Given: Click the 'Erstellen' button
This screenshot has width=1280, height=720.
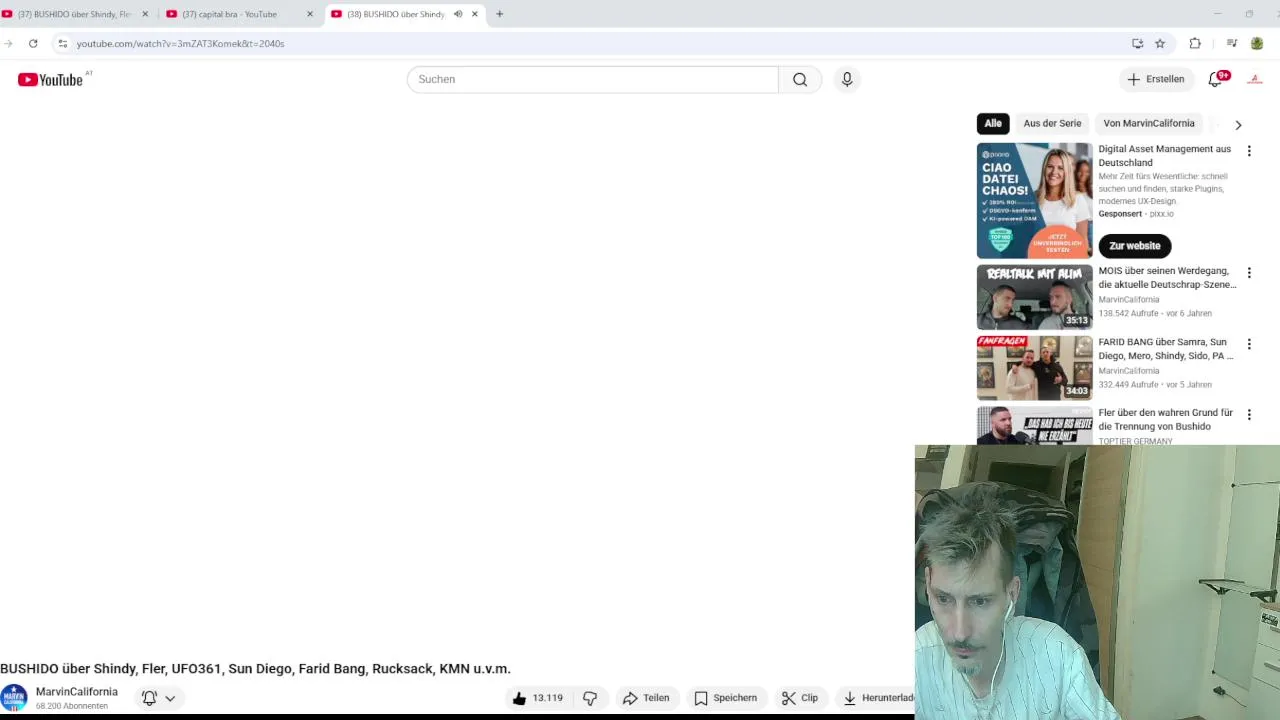Looking at the screenshot, I should tap(1156, 79).
